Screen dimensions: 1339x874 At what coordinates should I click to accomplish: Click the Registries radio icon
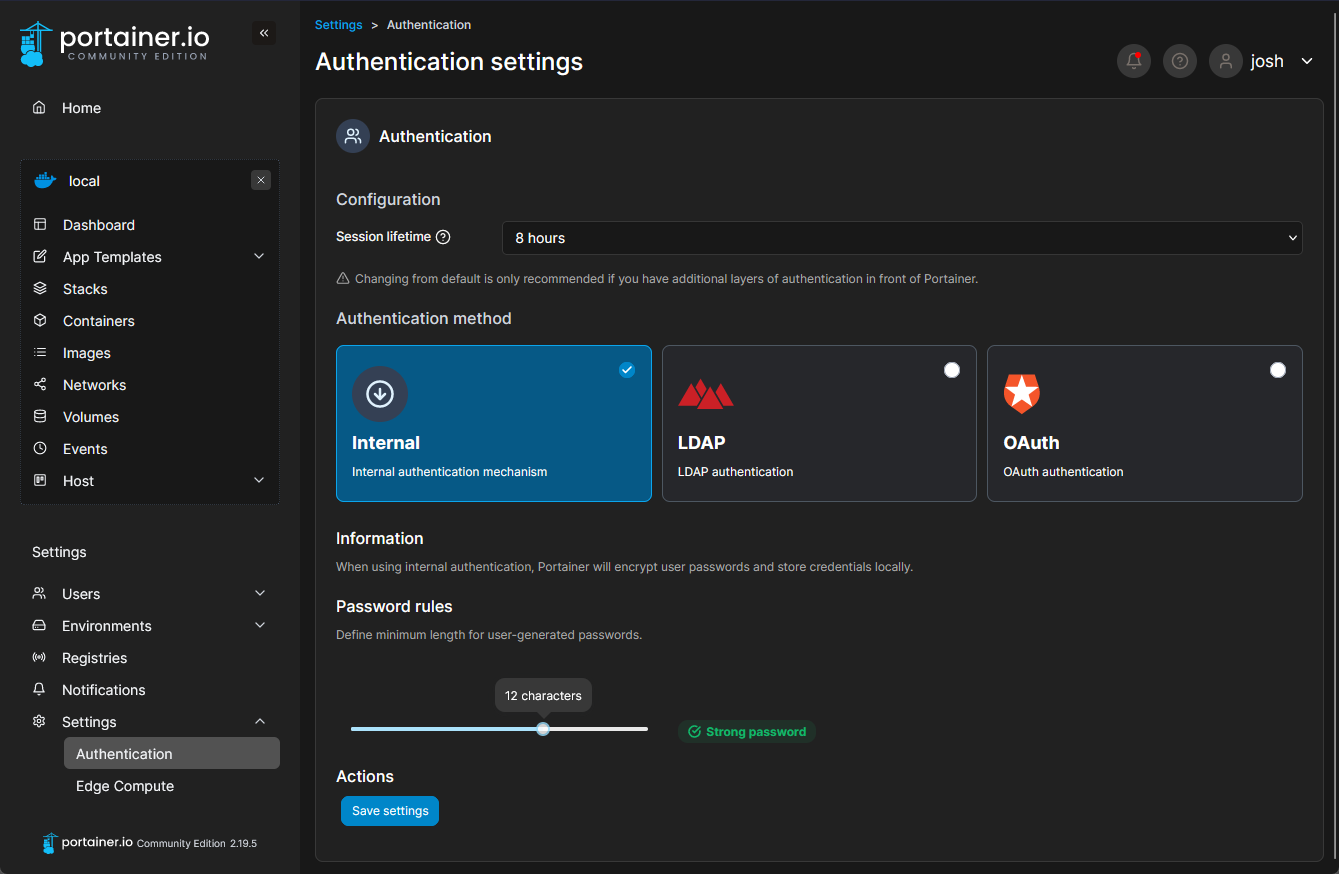point(39,658)
